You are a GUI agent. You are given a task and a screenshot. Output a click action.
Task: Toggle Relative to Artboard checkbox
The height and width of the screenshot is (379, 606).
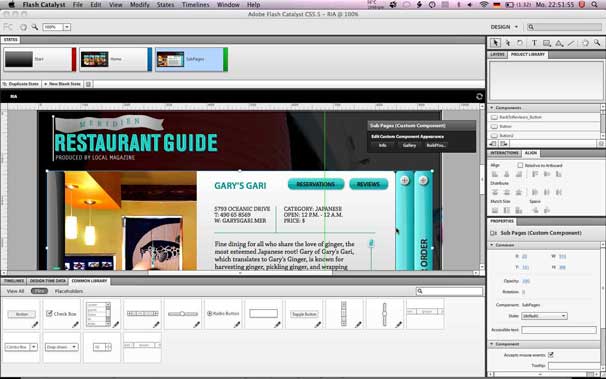(x=520, y=165)
